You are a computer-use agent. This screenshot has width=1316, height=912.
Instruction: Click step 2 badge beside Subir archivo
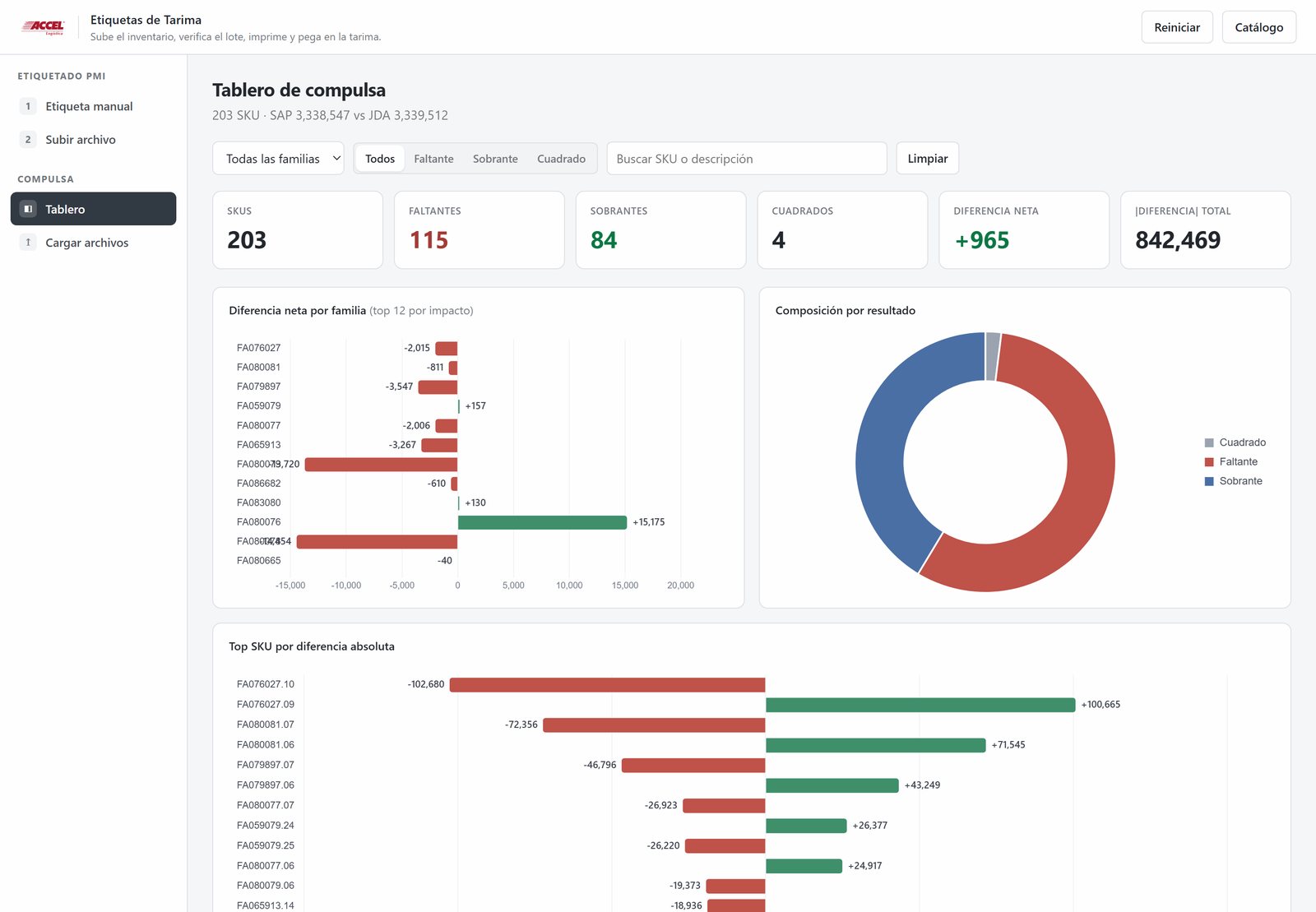pyautogui.click(x=28, y=140)
